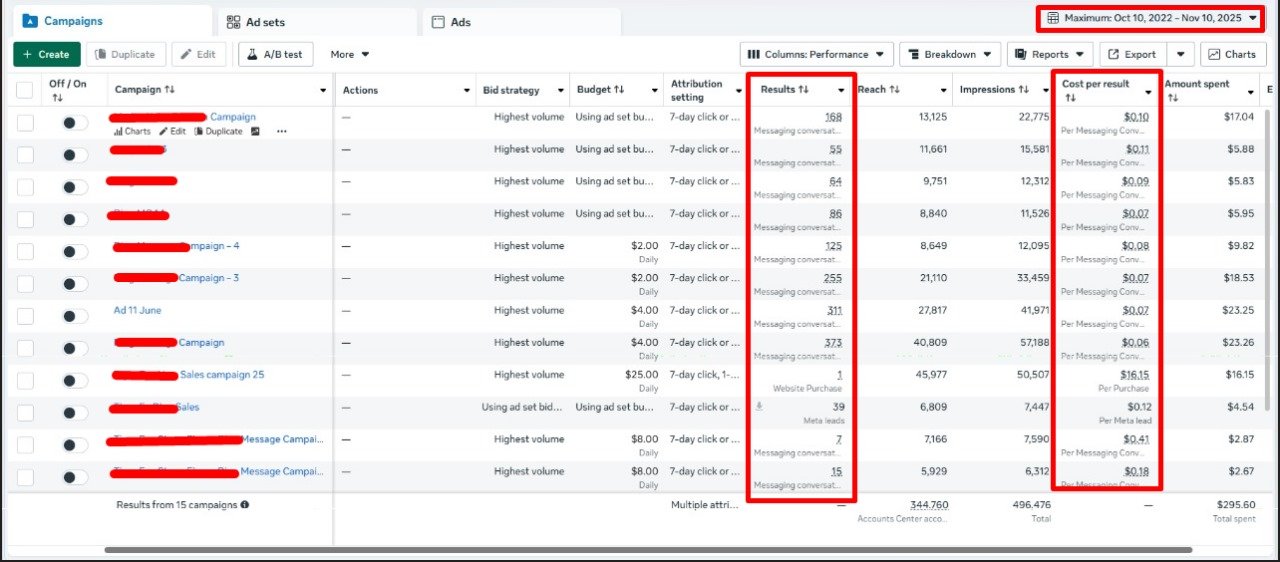Open the Reach column dropdown arrow
Screen dimensions: 1280x562
(942, 91)
